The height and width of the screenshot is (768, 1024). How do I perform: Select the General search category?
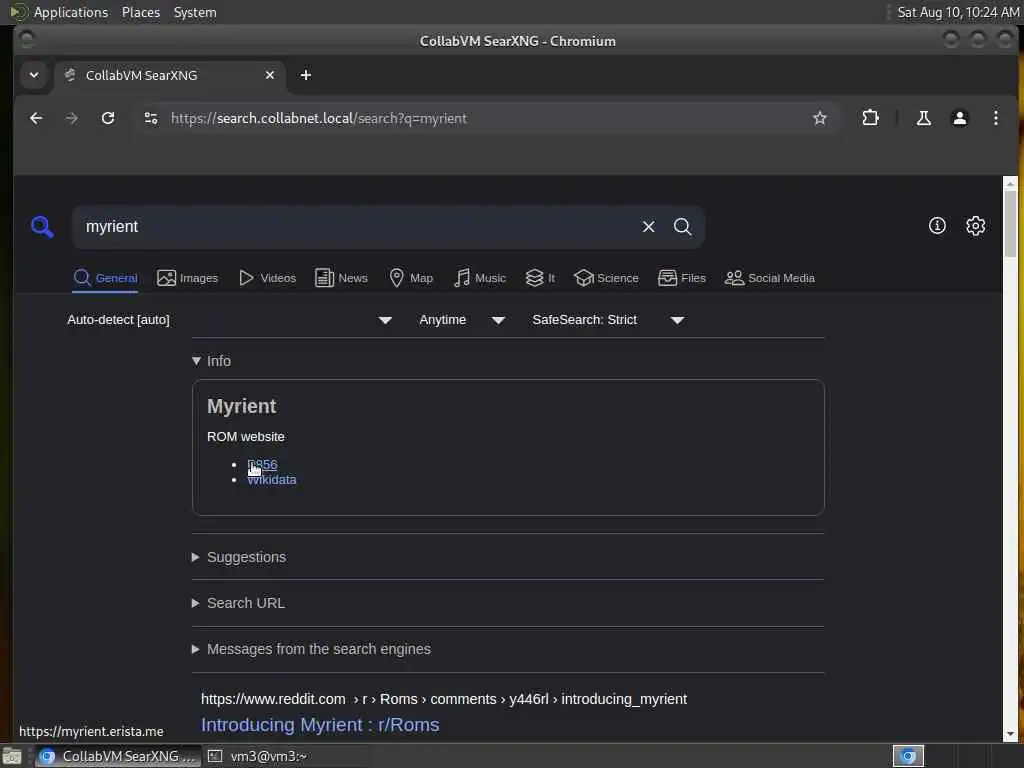point(105,278)
